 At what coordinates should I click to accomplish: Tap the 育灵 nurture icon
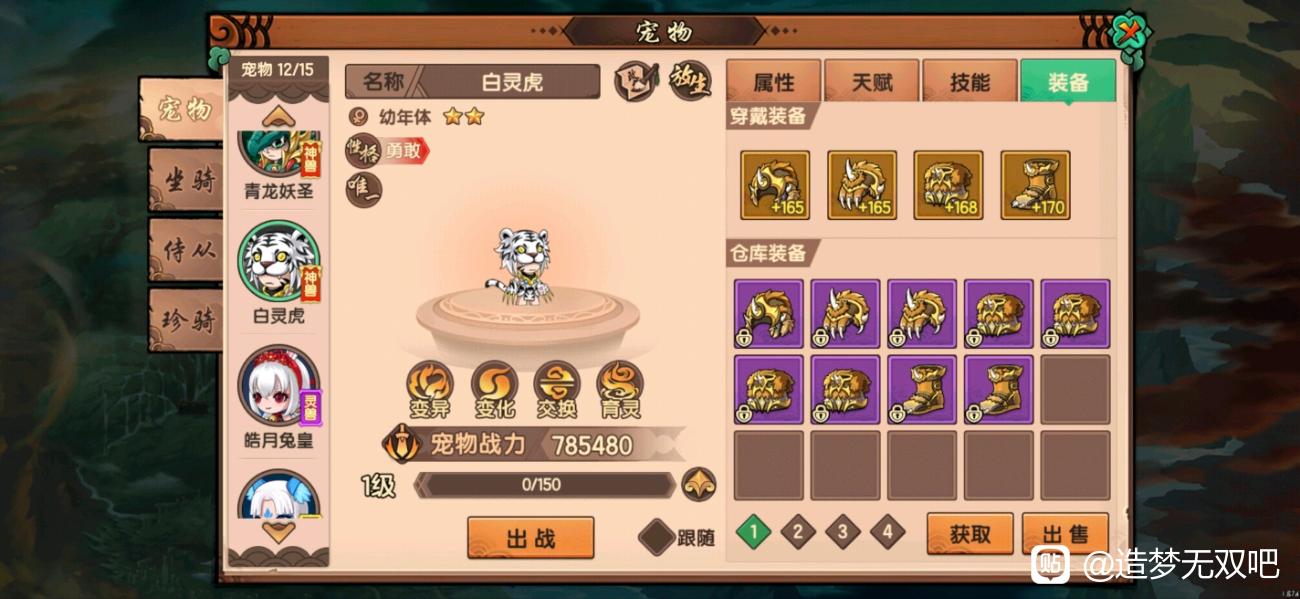coord(620,389)
